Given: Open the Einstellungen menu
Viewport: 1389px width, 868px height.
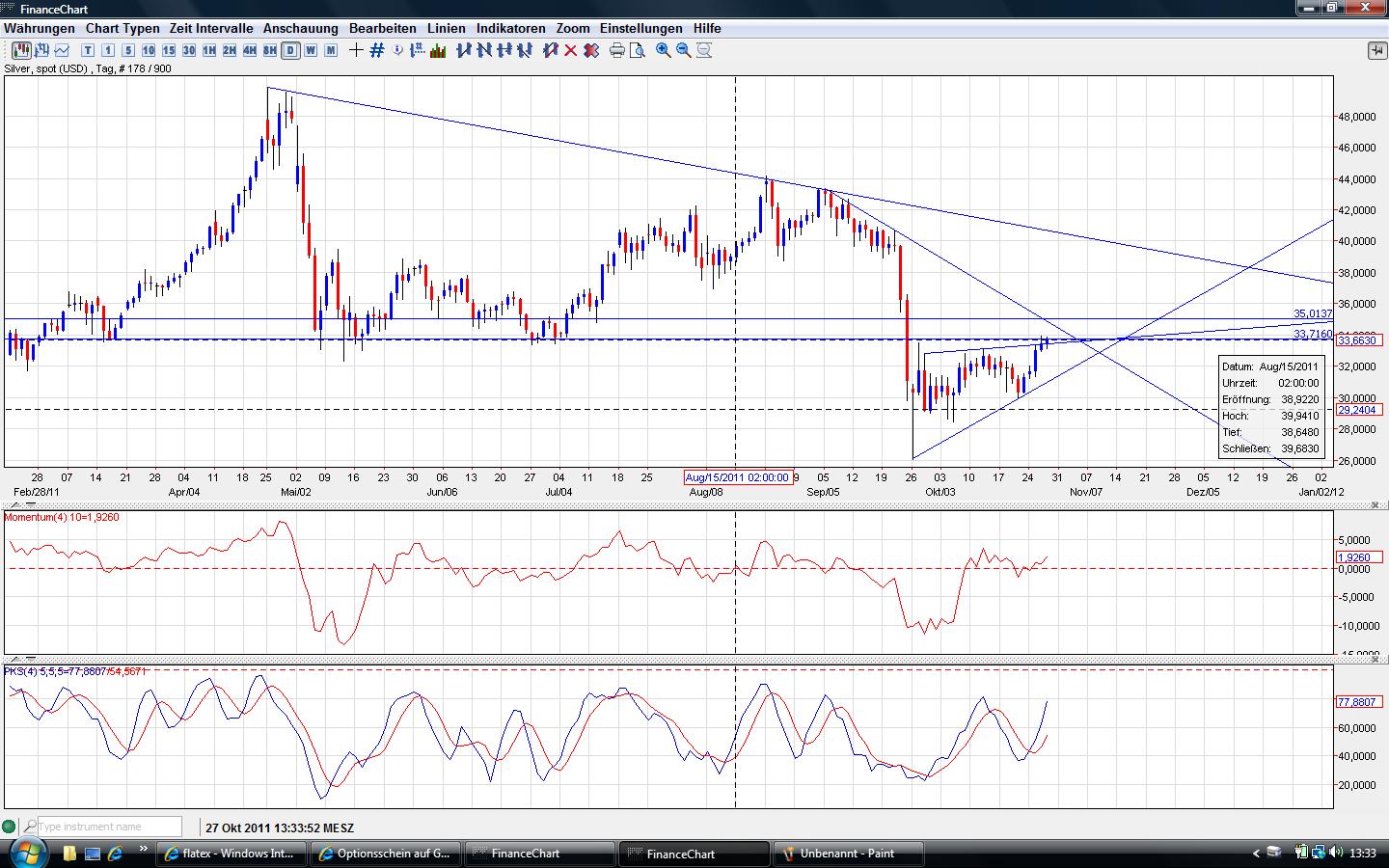Looking at the screenshot, I should 641,29.
